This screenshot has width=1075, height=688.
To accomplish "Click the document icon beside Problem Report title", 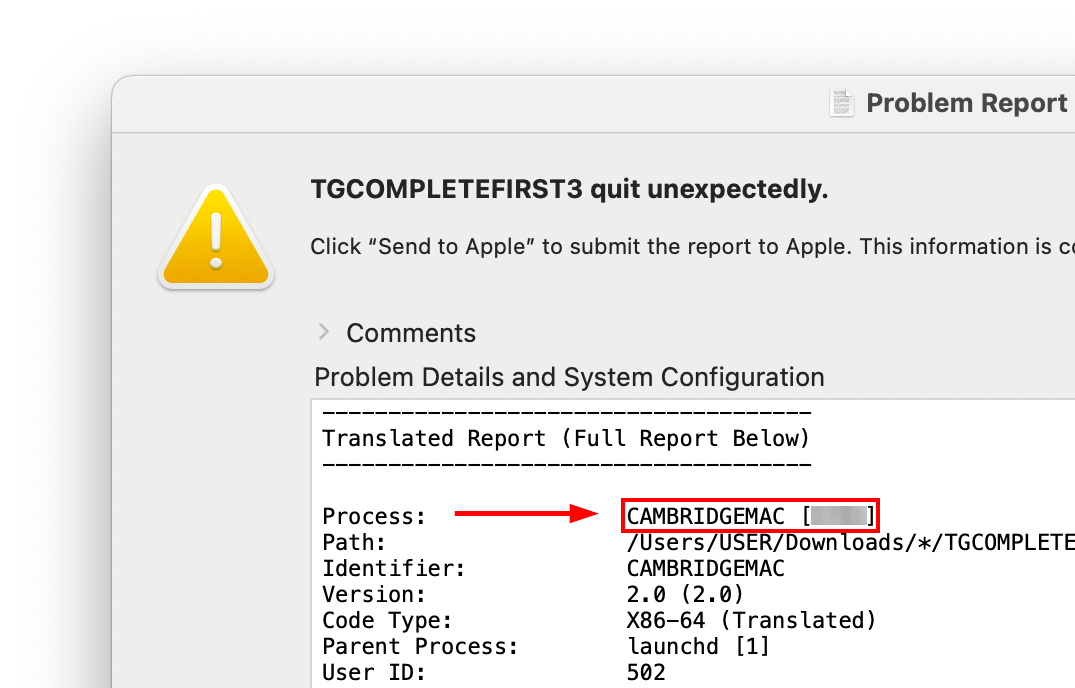I will 842,103.
